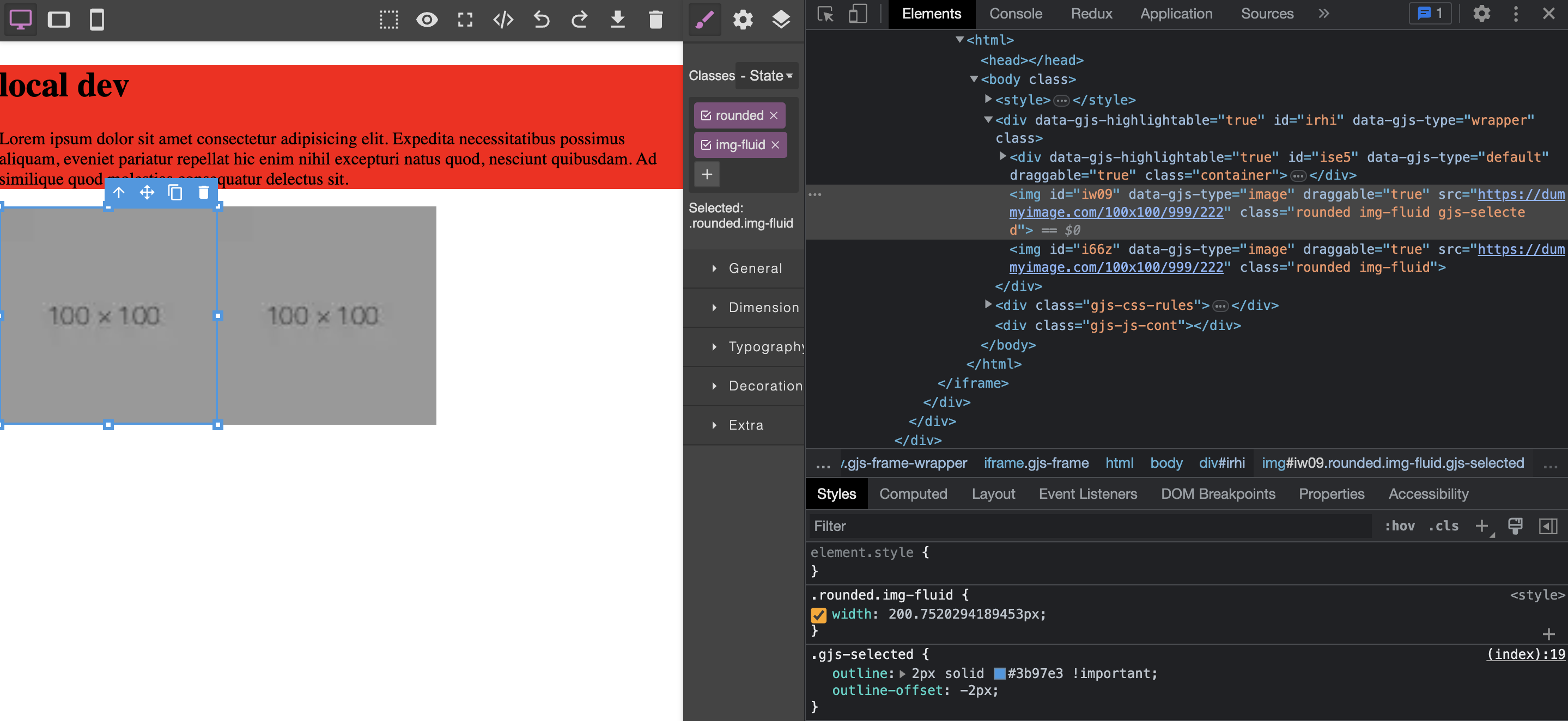
Task: Switch to mobile device view
Action: (97, 20)
